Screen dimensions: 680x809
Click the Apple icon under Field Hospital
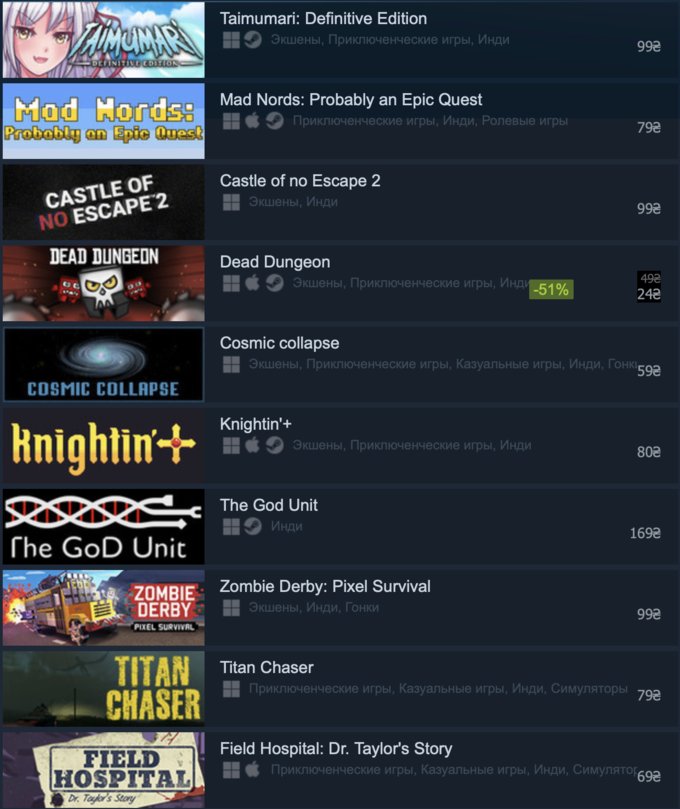click(x=252, y=769)
